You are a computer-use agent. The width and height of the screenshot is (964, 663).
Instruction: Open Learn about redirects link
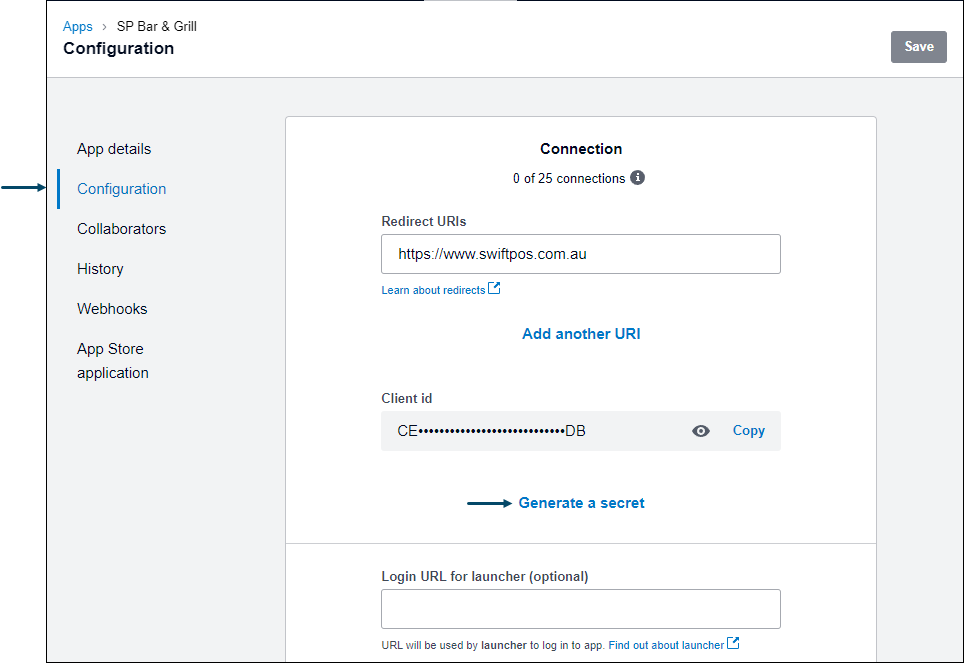(x=433, y=290)
